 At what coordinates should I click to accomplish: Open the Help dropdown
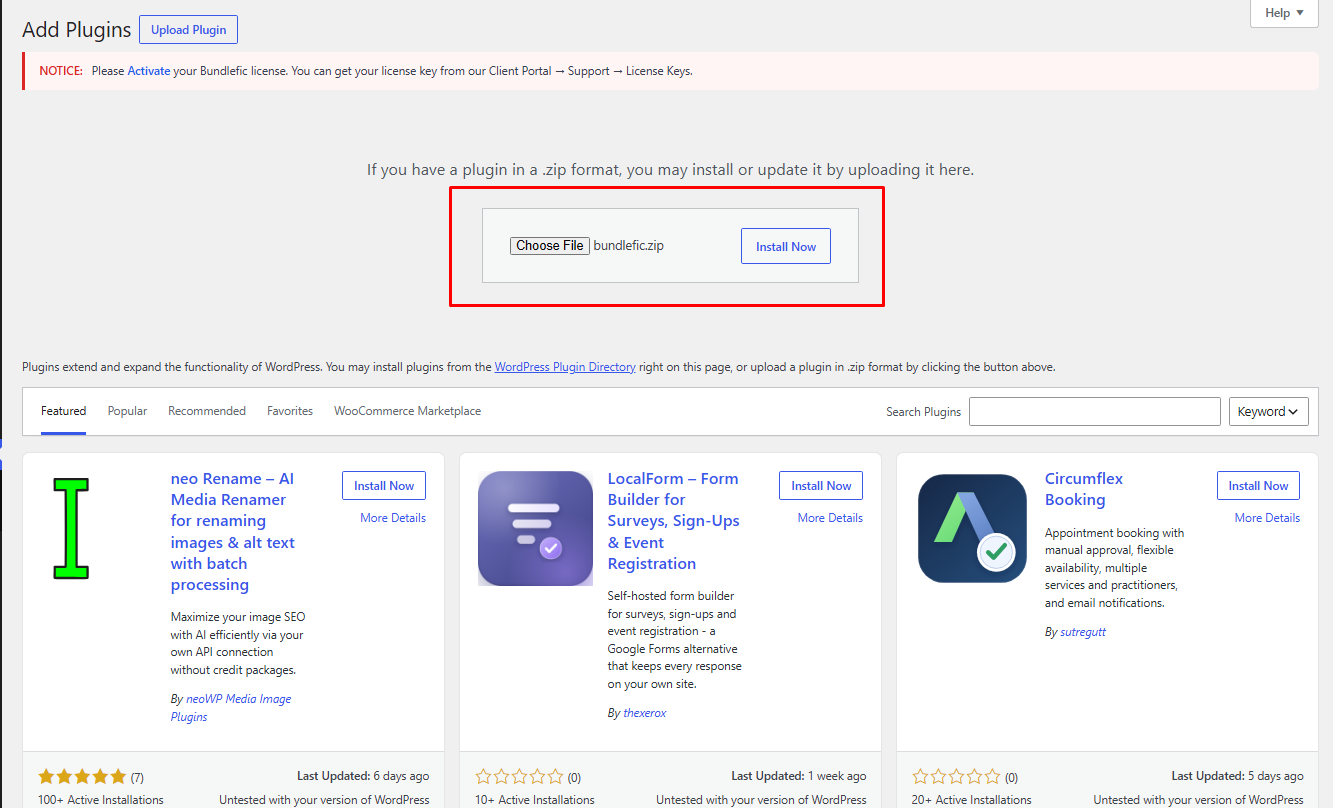(x=1284, y=13)
